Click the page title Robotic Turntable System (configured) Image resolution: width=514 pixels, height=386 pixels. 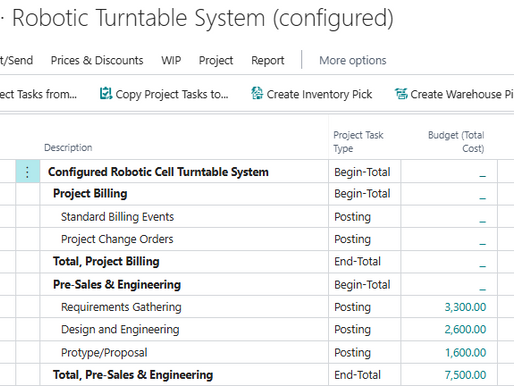203,18
